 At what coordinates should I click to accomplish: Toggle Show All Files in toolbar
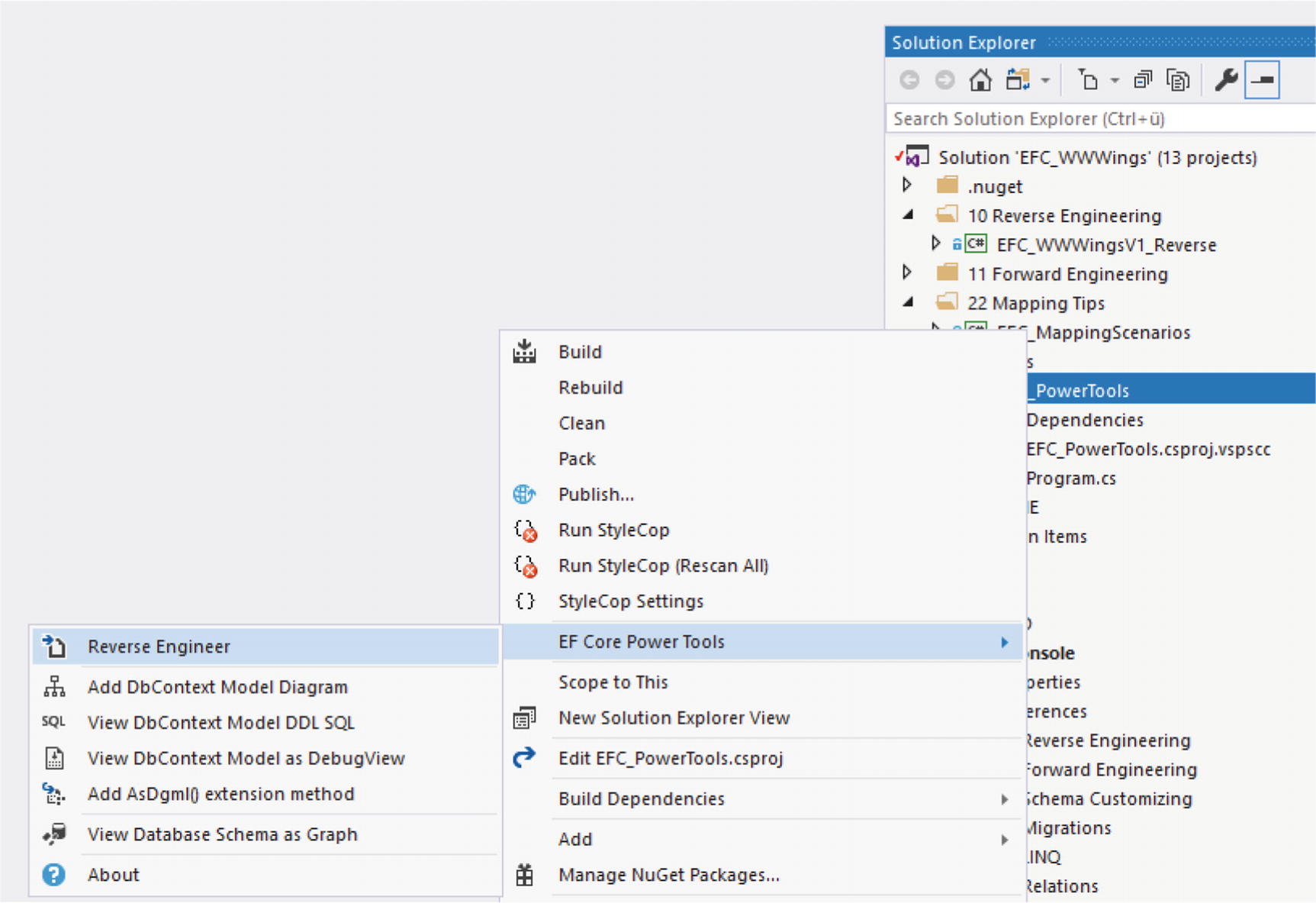tap(1178, 80)
